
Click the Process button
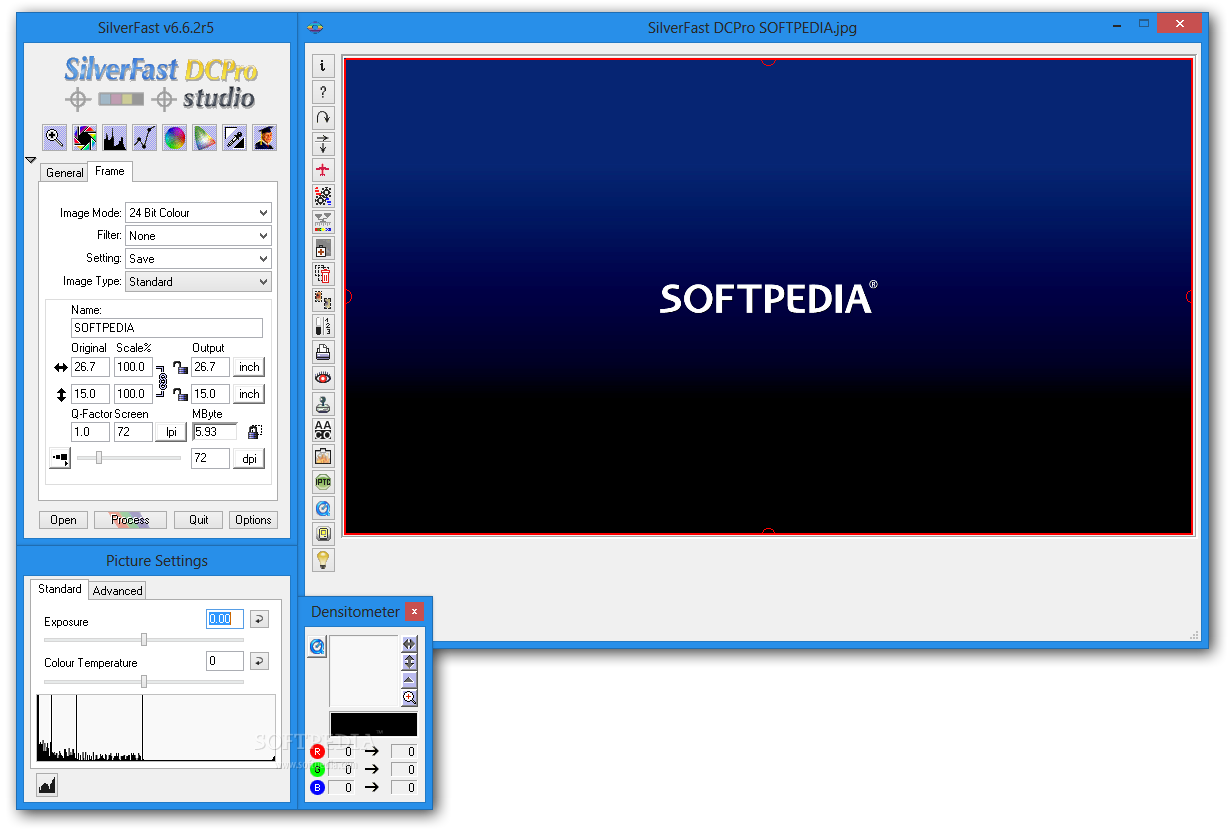pyautogui.click(x=130, y=520)
